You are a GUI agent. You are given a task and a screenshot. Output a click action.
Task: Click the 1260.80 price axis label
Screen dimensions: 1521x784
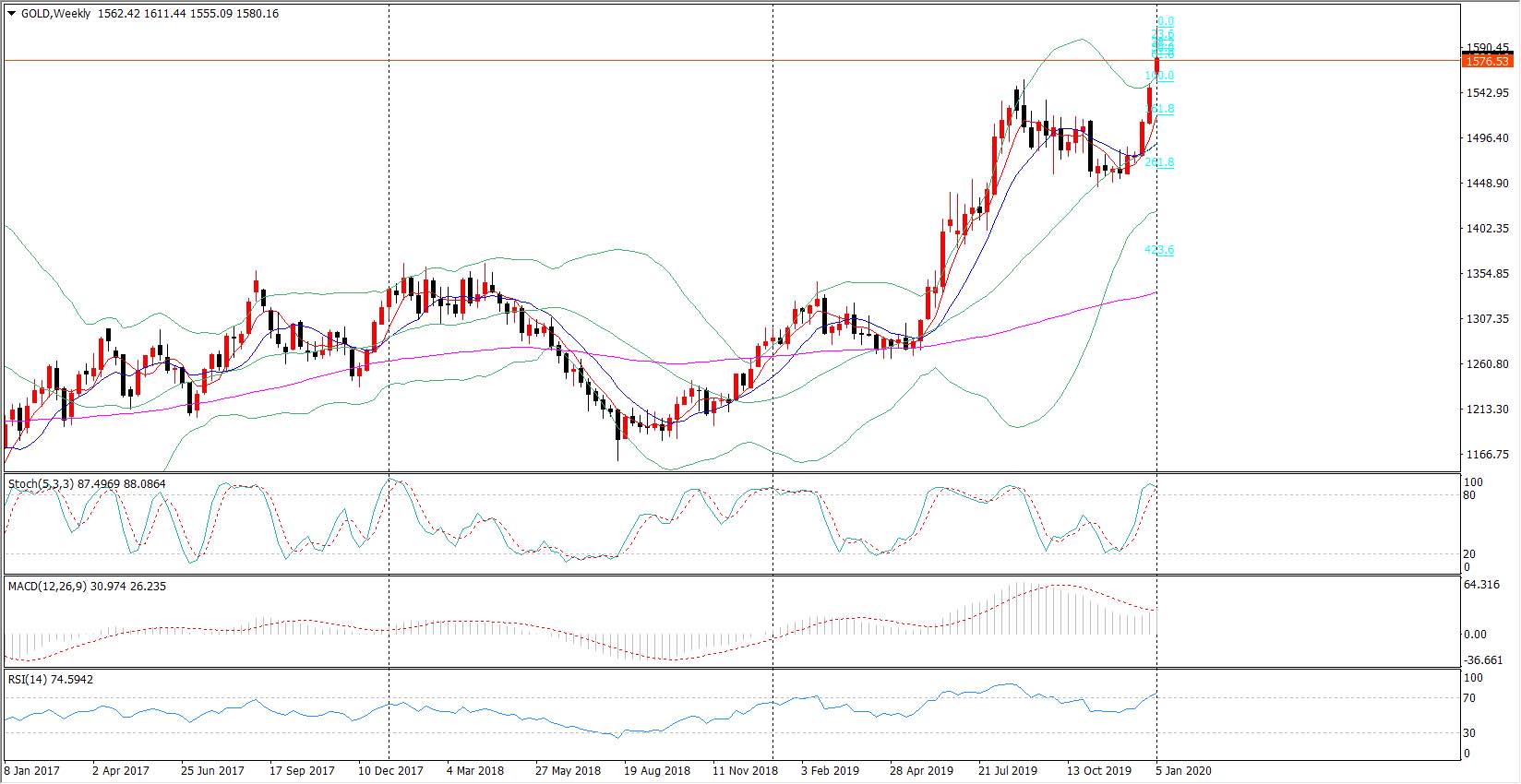(1487, 364)
